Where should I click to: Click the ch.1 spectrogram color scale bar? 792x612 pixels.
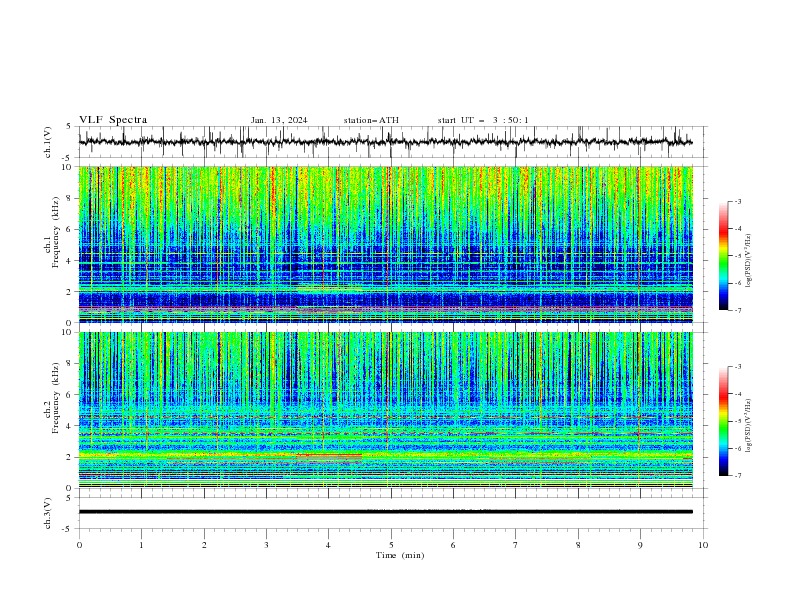[x=723, y=256]
